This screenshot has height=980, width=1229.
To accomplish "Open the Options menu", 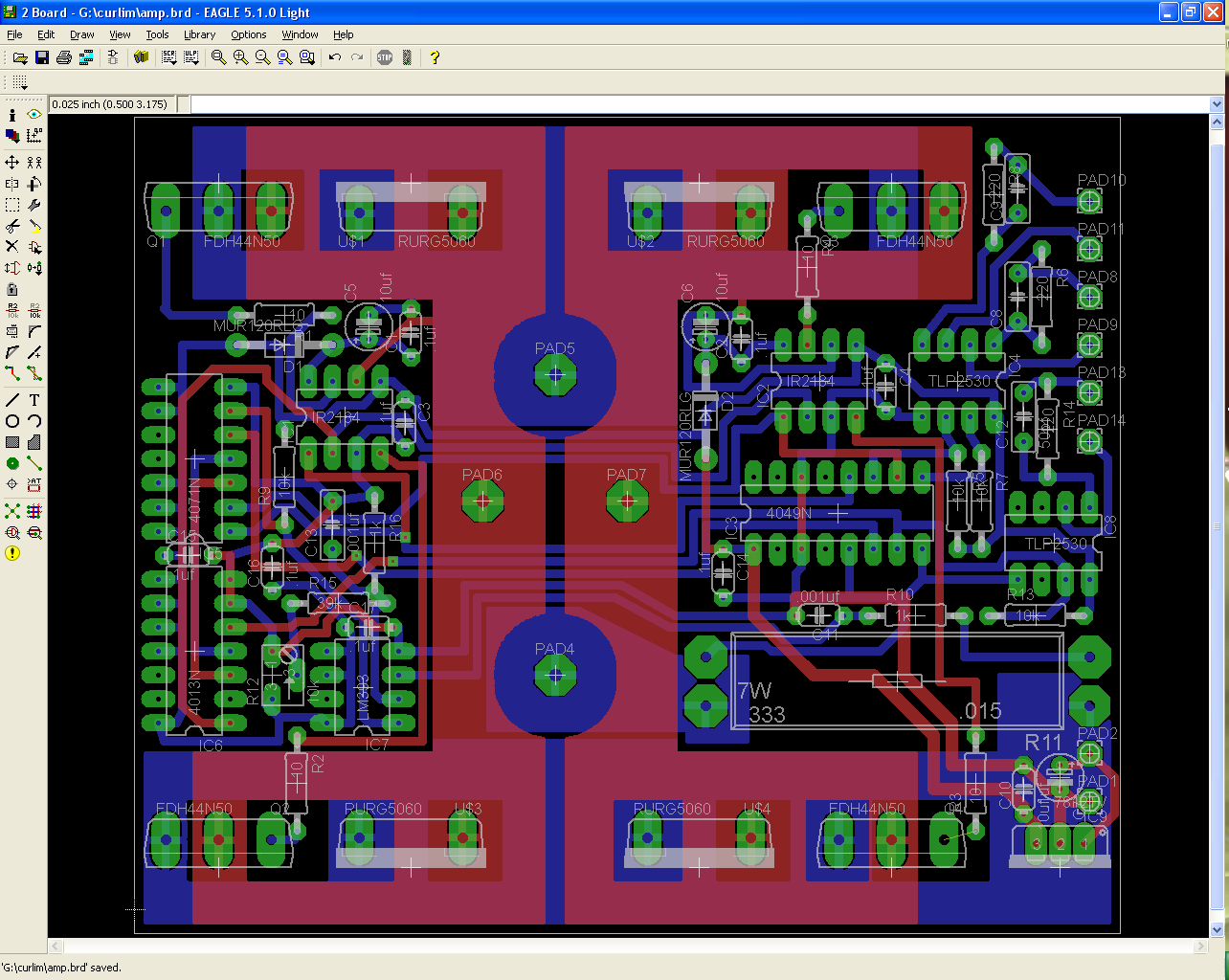I will coord(248,34).
